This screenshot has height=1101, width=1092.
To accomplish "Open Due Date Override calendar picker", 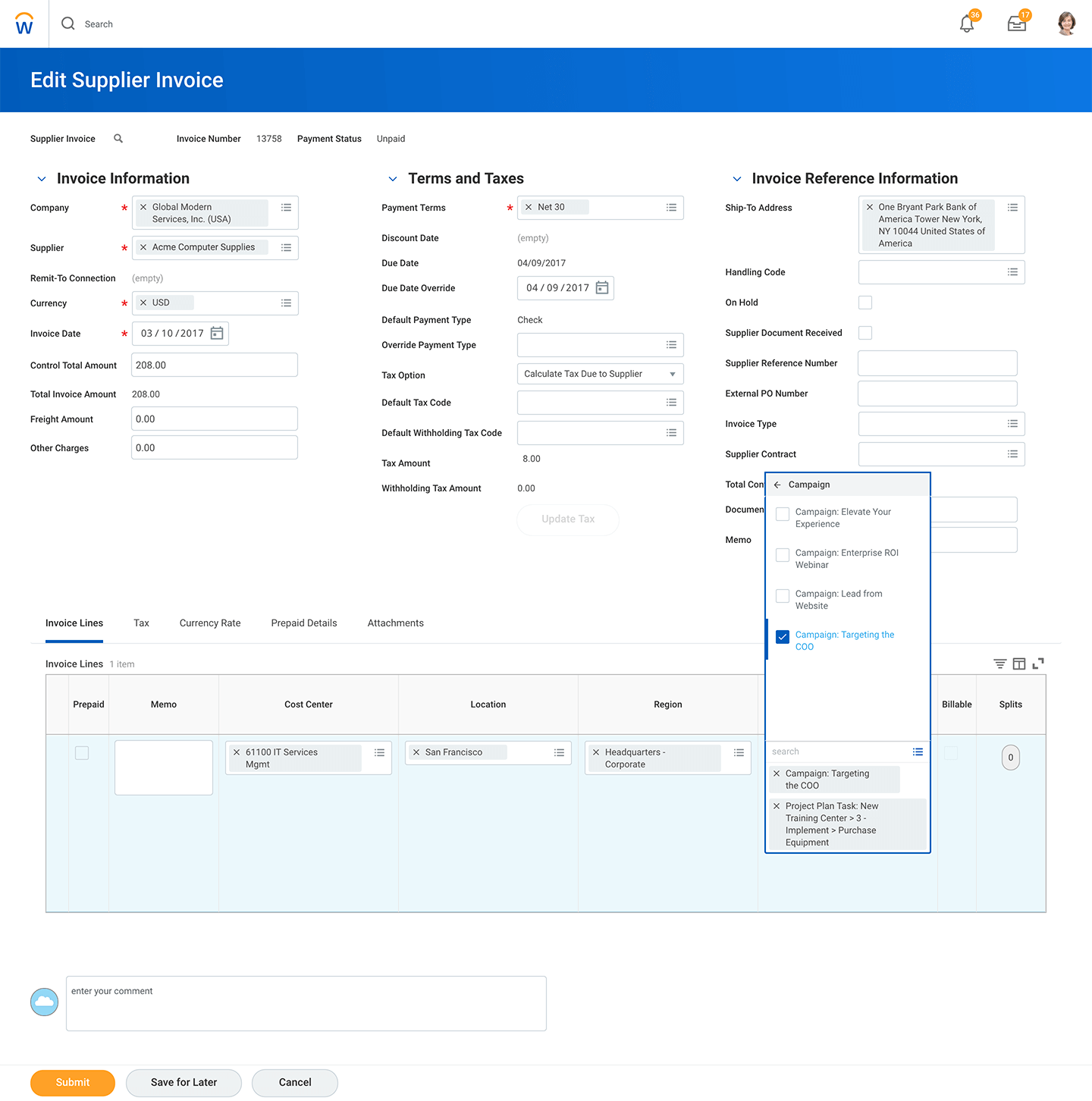I will [602, 288].
